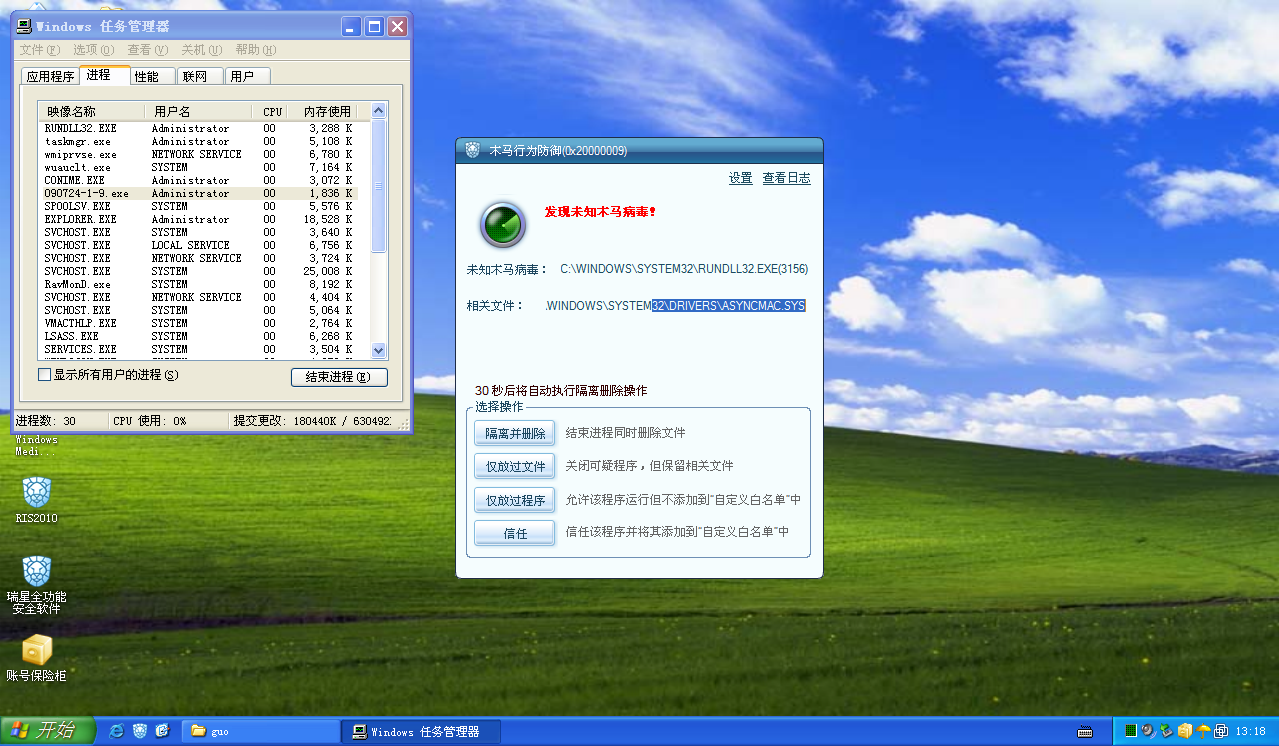This screenshot has height=746, width=1279.
Task: Select the EXPLORER.EXE process row
Action: point(200,219)
